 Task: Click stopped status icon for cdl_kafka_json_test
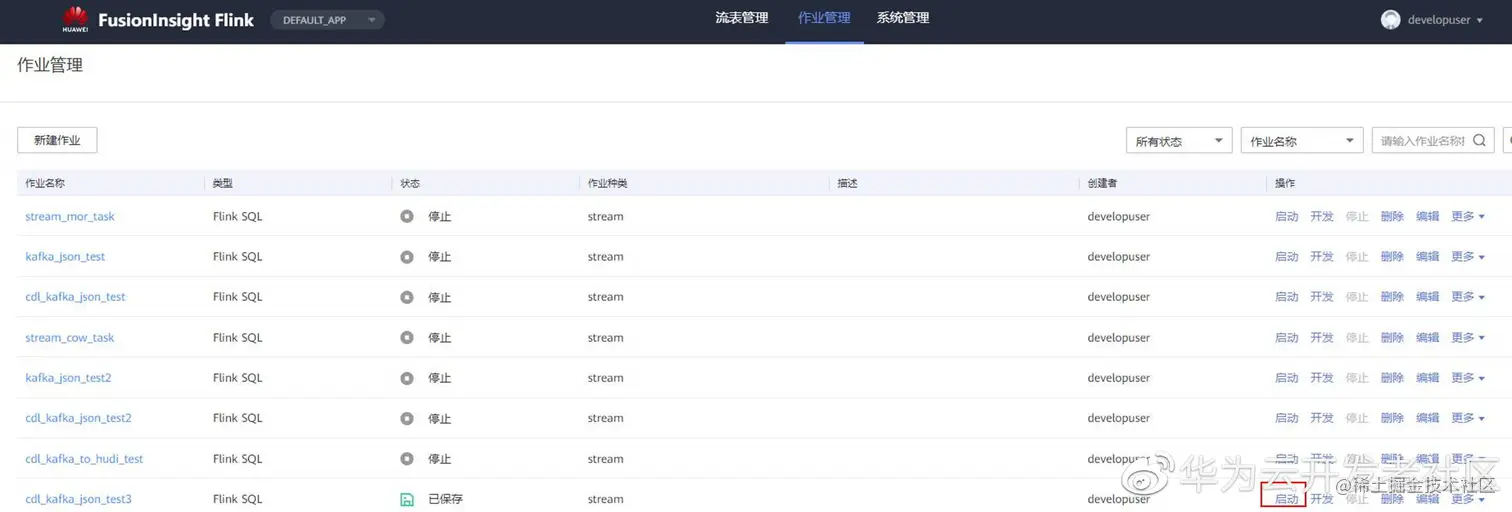click(x=407, y=297)
